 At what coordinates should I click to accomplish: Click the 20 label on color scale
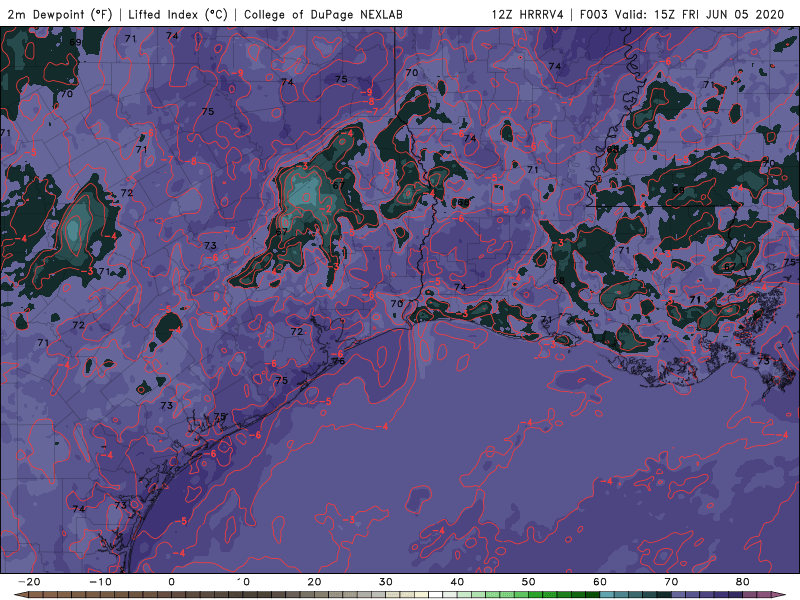pyautogui.click(x=314, y=582)
